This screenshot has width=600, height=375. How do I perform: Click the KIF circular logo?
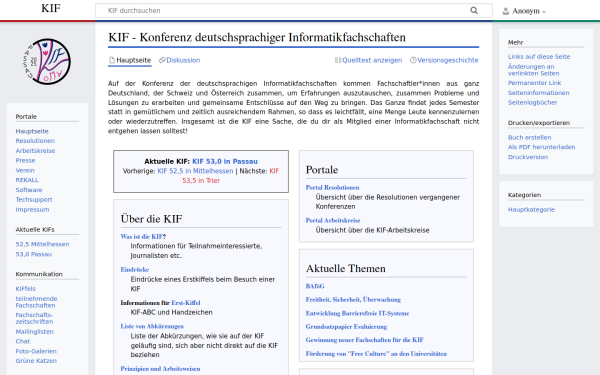point(47,61)
